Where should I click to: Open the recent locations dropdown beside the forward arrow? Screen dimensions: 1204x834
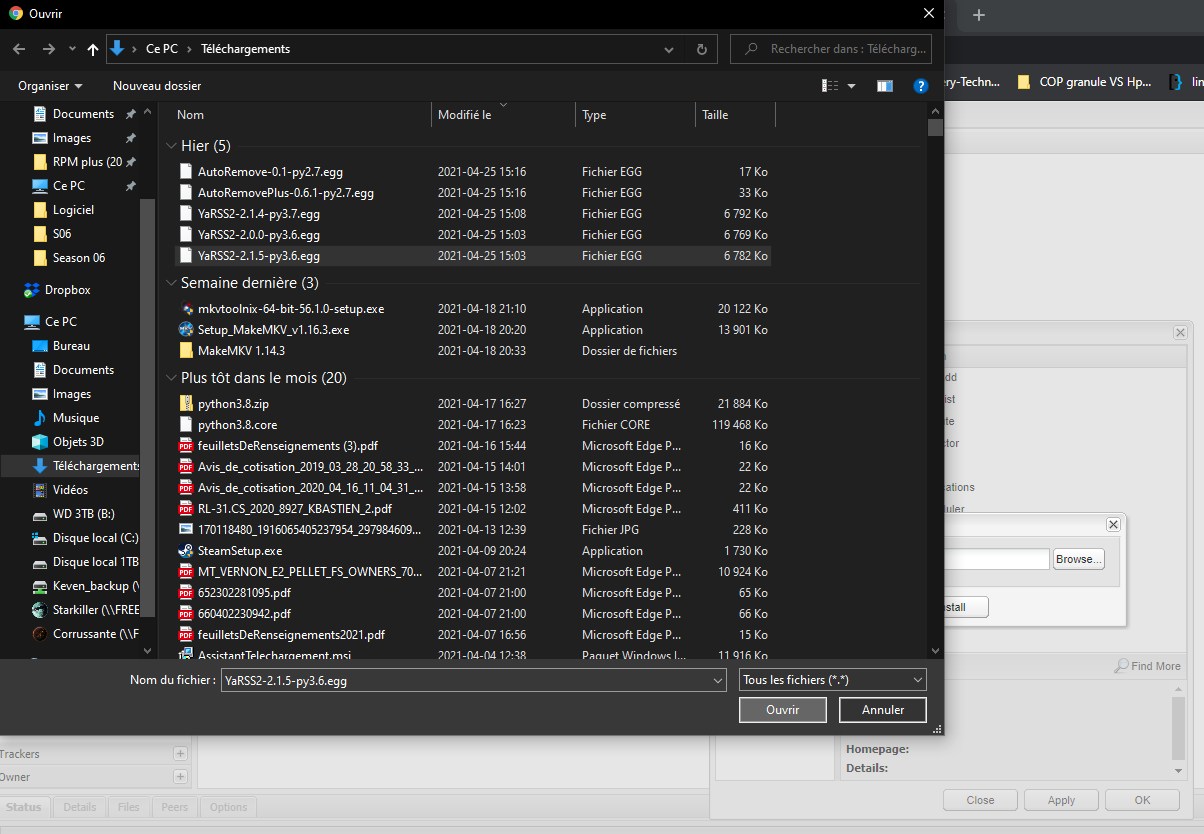72,49
